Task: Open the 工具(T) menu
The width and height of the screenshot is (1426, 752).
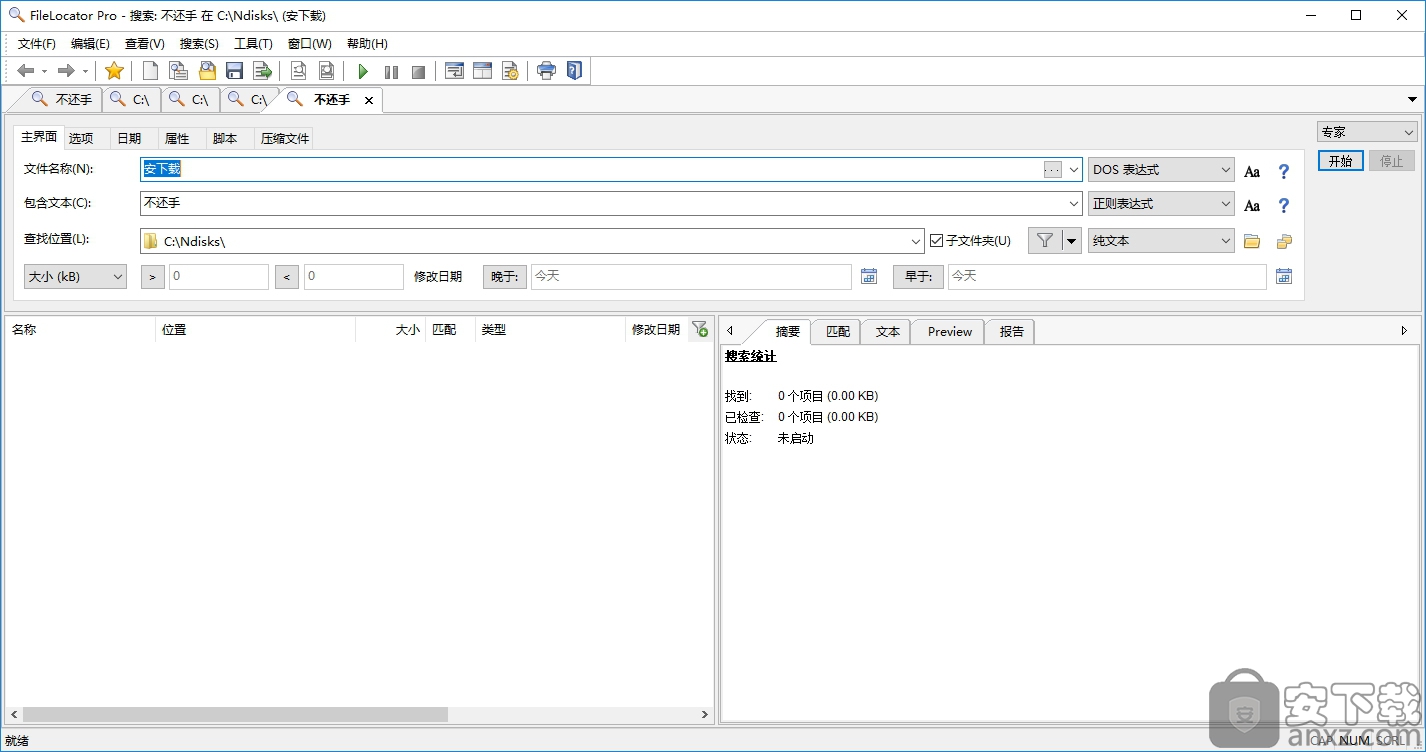Action: 253,44
